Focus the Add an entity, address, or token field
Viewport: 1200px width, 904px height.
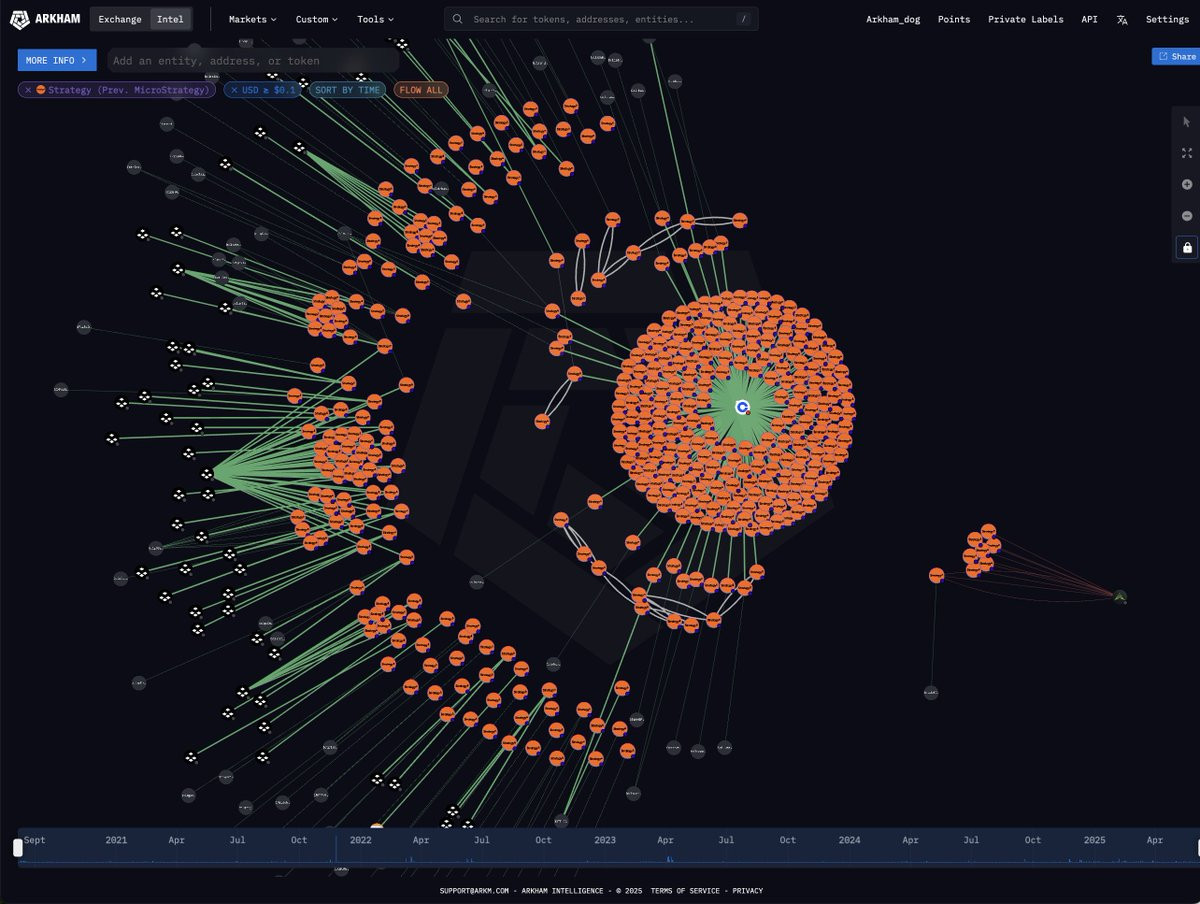(x=253, y=61)
